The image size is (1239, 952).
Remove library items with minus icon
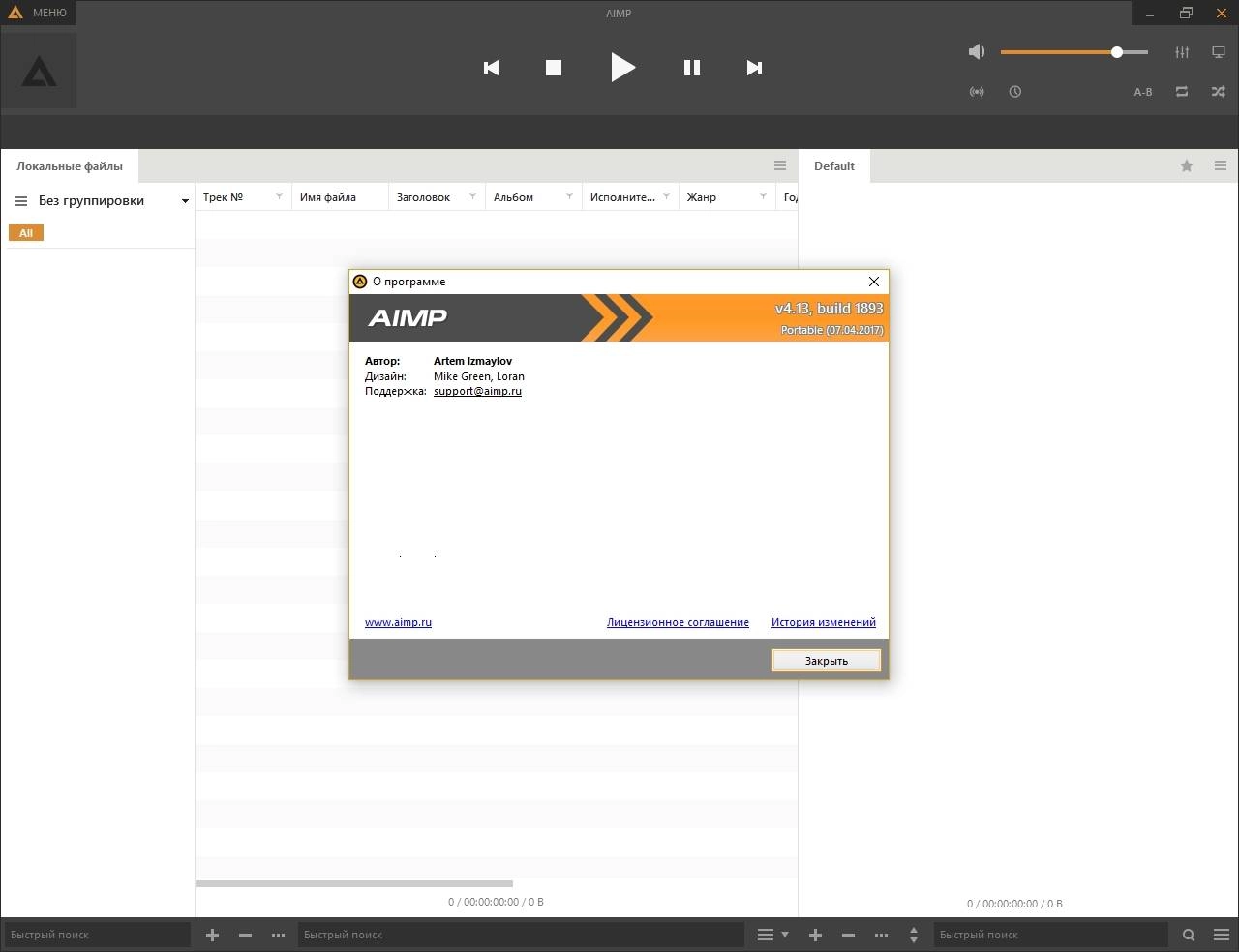coord(246,935)
